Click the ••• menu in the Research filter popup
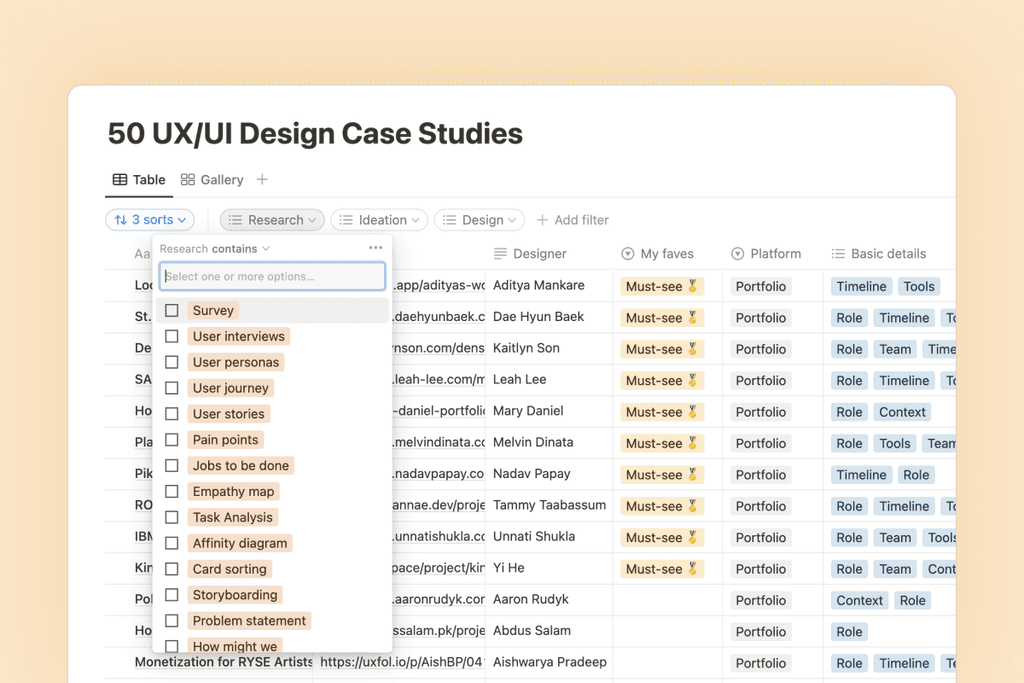Image resolution: width=1024 pixels, height=683 pixels. [377, 248]
